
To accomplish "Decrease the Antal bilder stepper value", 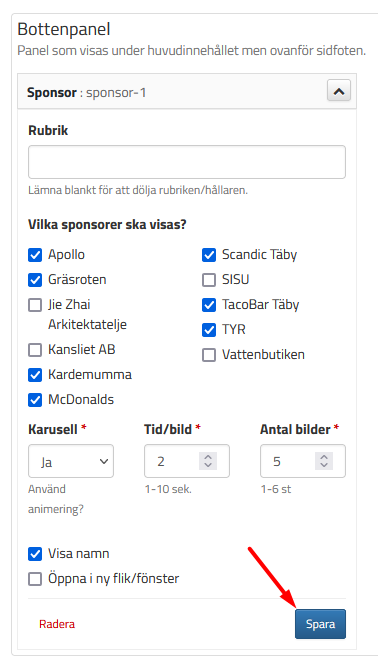I will [x=324, y=465].
